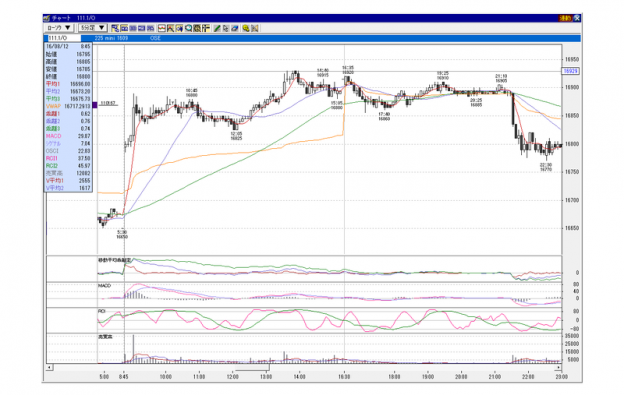Viewport: 624px width, 395px height.
Task: Click the chart link settings toolbar icon
Action: point(115,28)
